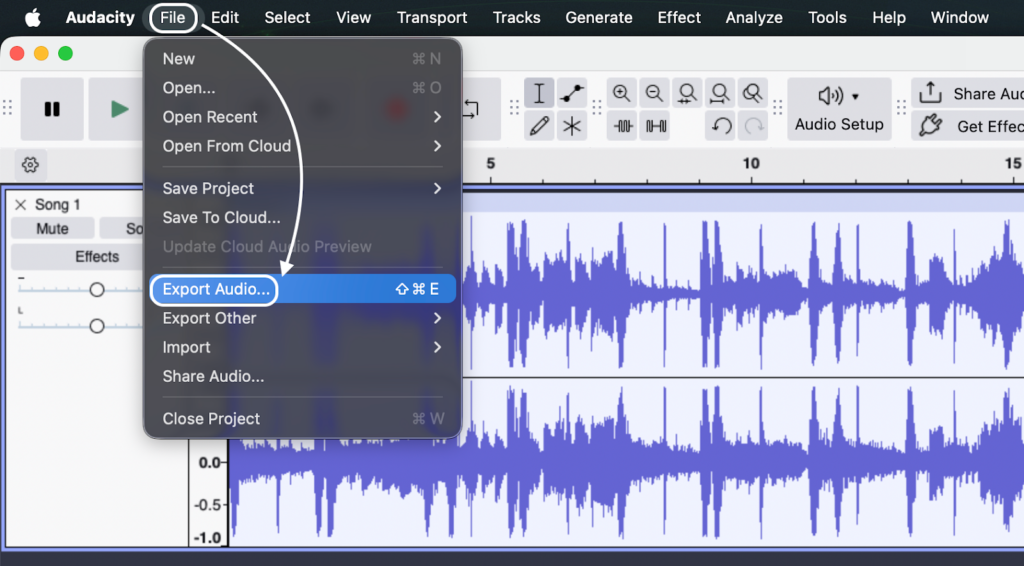Viewport: 1024px width, 566px height.
Task: Select the Selection (I-beam) tool
Action: tap(539, 94)
